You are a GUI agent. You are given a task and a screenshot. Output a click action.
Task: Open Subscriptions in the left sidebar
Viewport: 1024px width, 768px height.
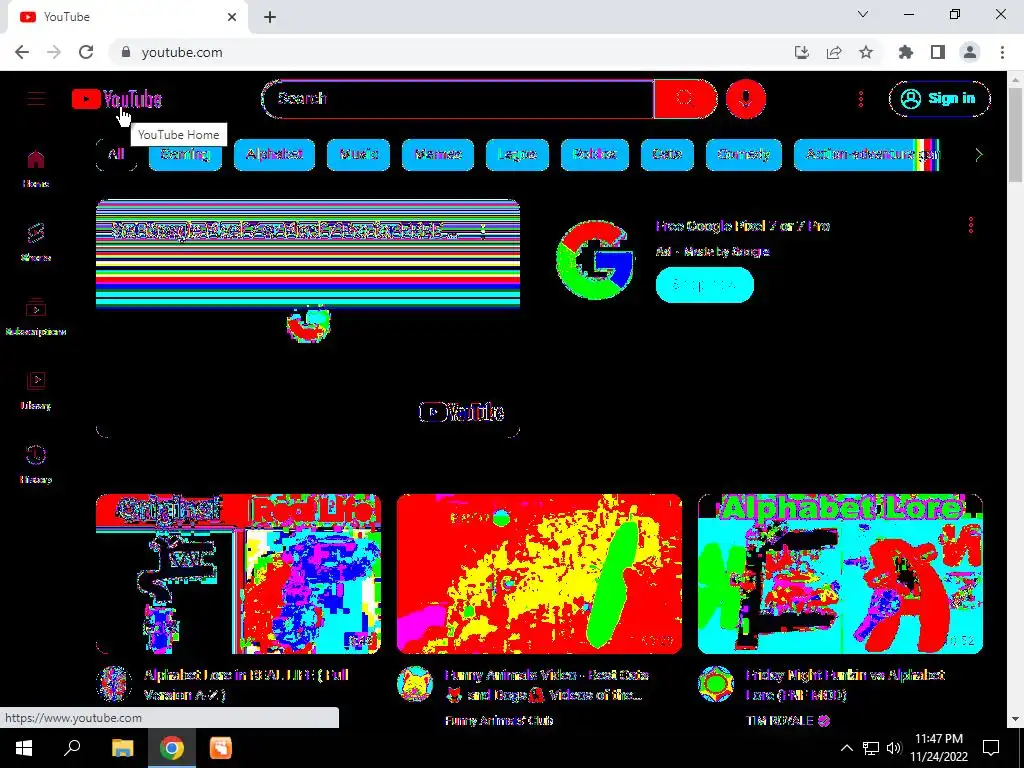36,317
